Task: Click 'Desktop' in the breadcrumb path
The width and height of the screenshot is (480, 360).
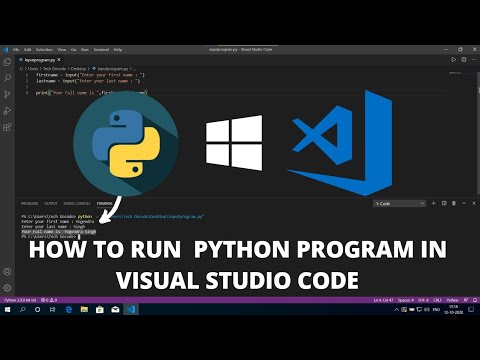Action: 78,69
